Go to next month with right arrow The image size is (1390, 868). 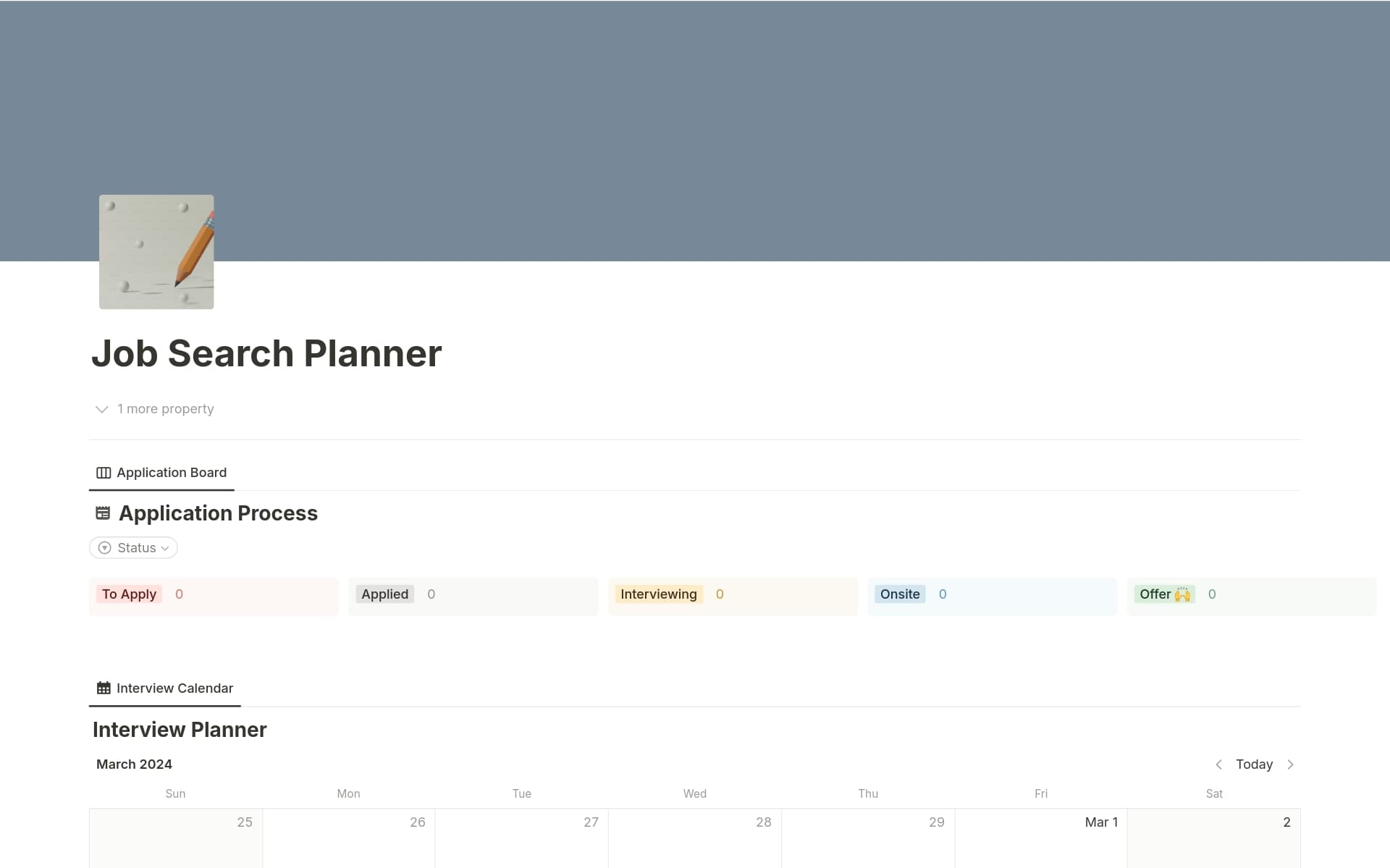[1290, 764]
